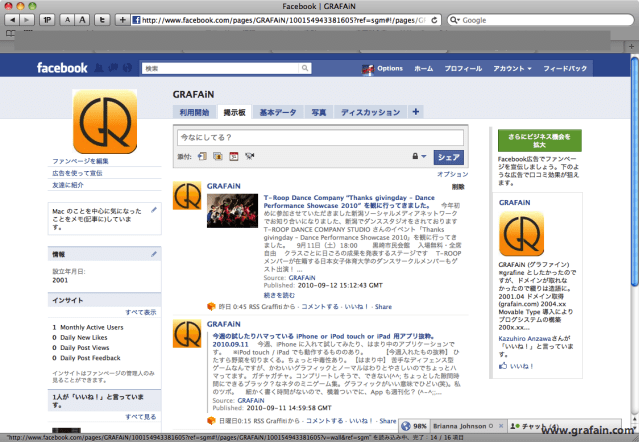Click the Twitter t toolbar button
The image size is (639, 442).
click(102, 20)
